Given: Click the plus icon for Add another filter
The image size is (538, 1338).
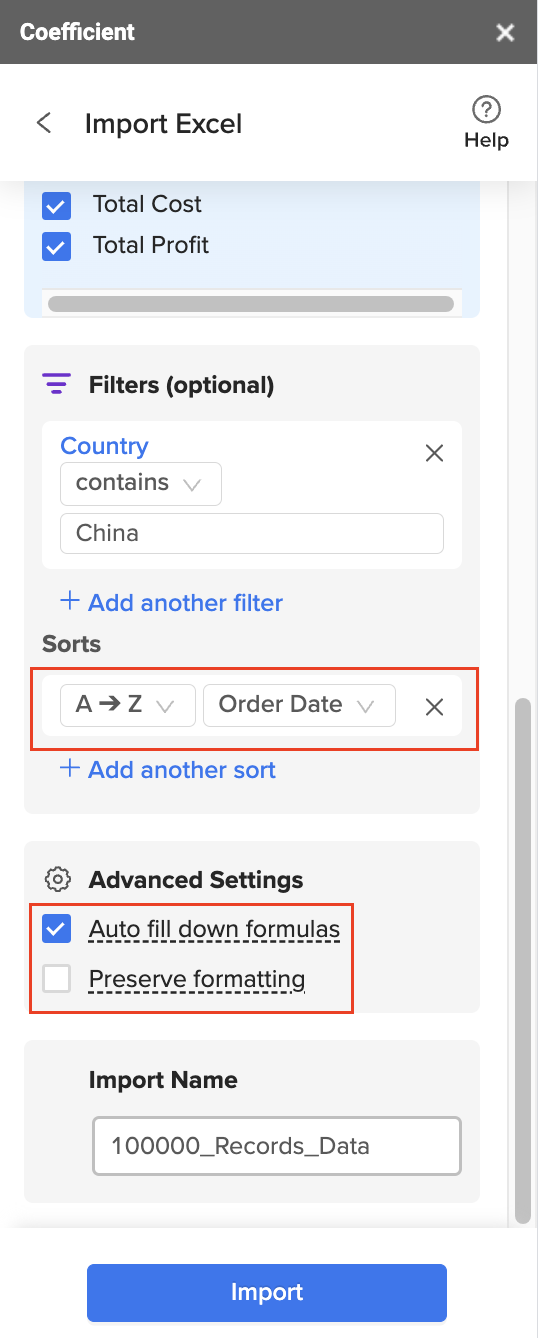Looking at the screenshot, I should pos(70,601).
